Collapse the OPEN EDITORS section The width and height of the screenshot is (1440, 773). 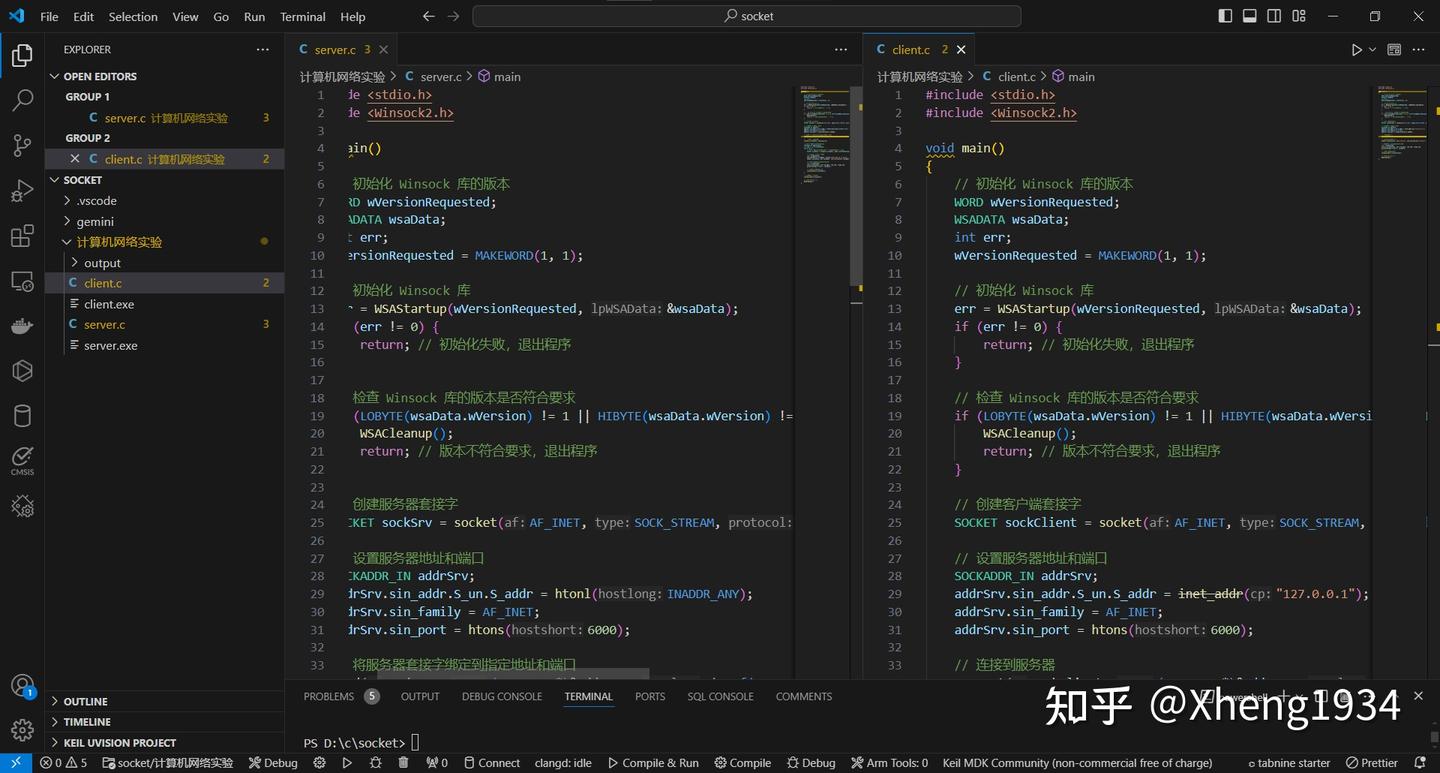coord(57,76)
